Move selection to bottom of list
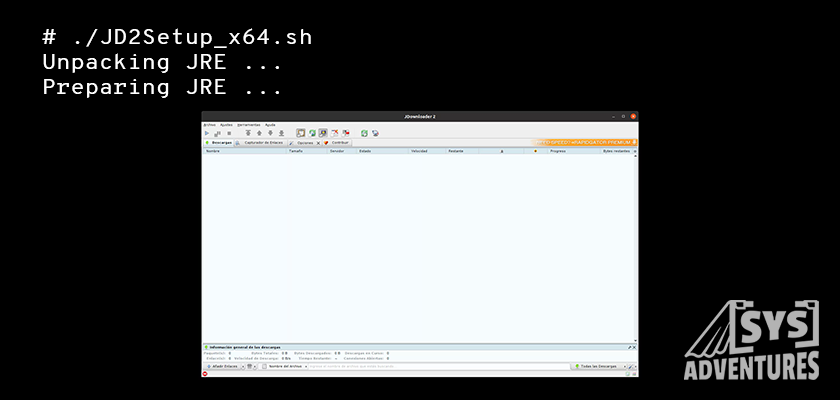Screen dimensions: 840x400 pyautogui.click(x=281, y=133)
